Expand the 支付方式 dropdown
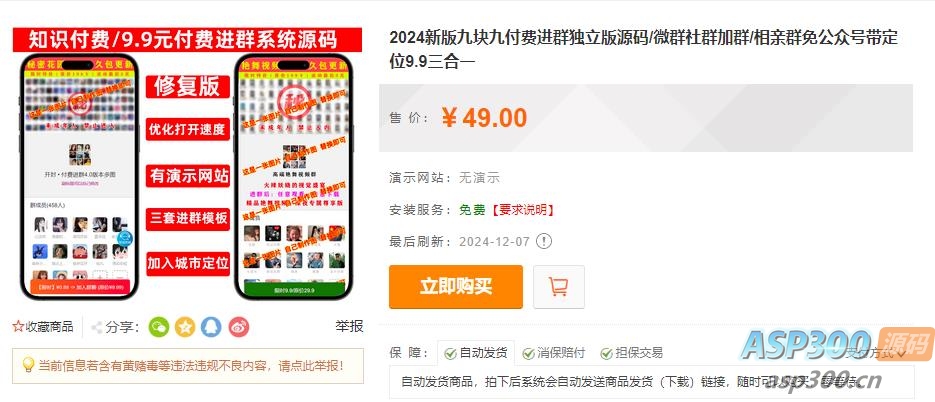The image size is (935, 402). (x=875, y=353)
